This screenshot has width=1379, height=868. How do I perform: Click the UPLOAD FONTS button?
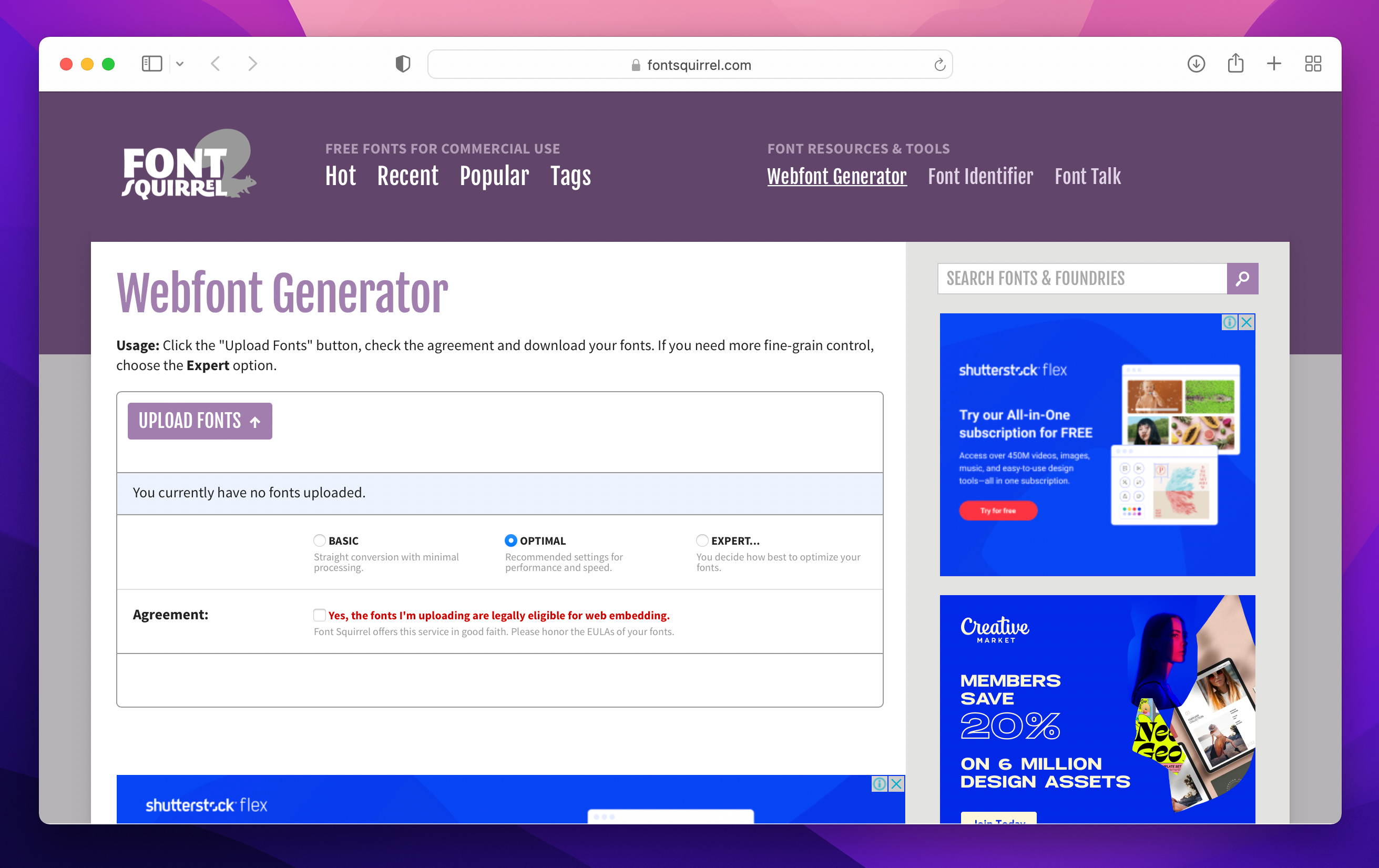(200, 421)
